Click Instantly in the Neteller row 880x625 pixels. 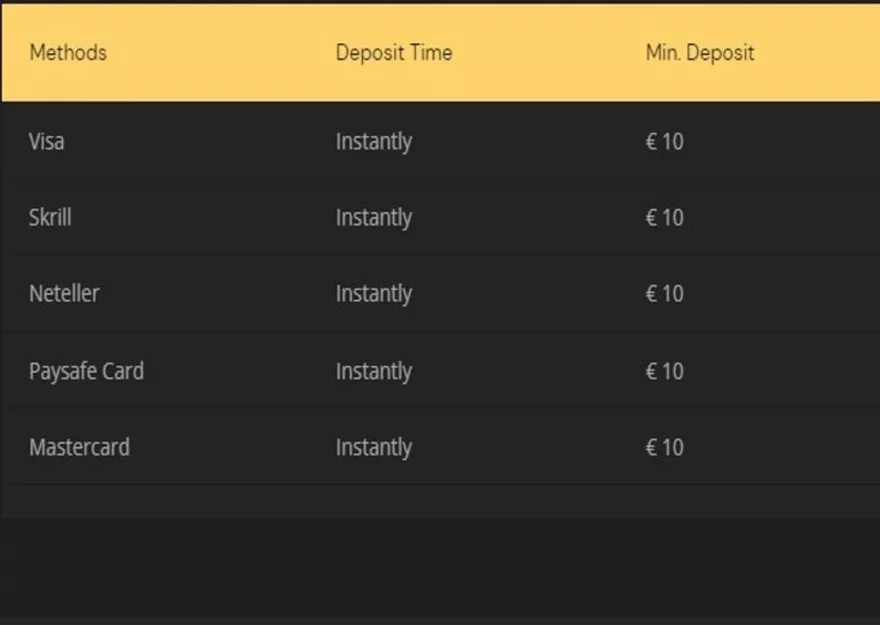pyautogui.click(x=374, y=293)
